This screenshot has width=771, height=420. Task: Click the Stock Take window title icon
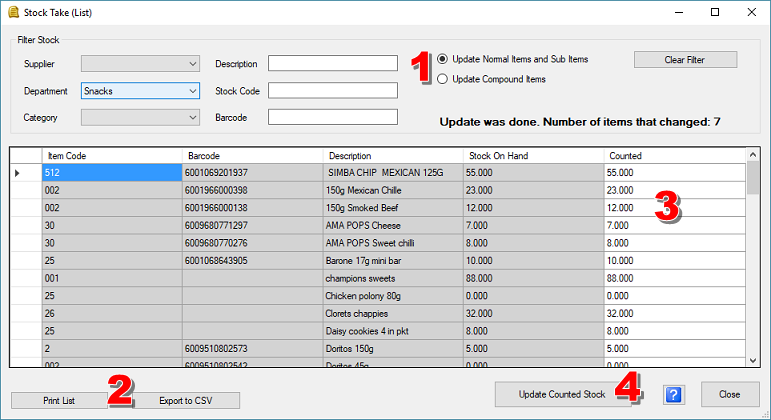point(11,12)
